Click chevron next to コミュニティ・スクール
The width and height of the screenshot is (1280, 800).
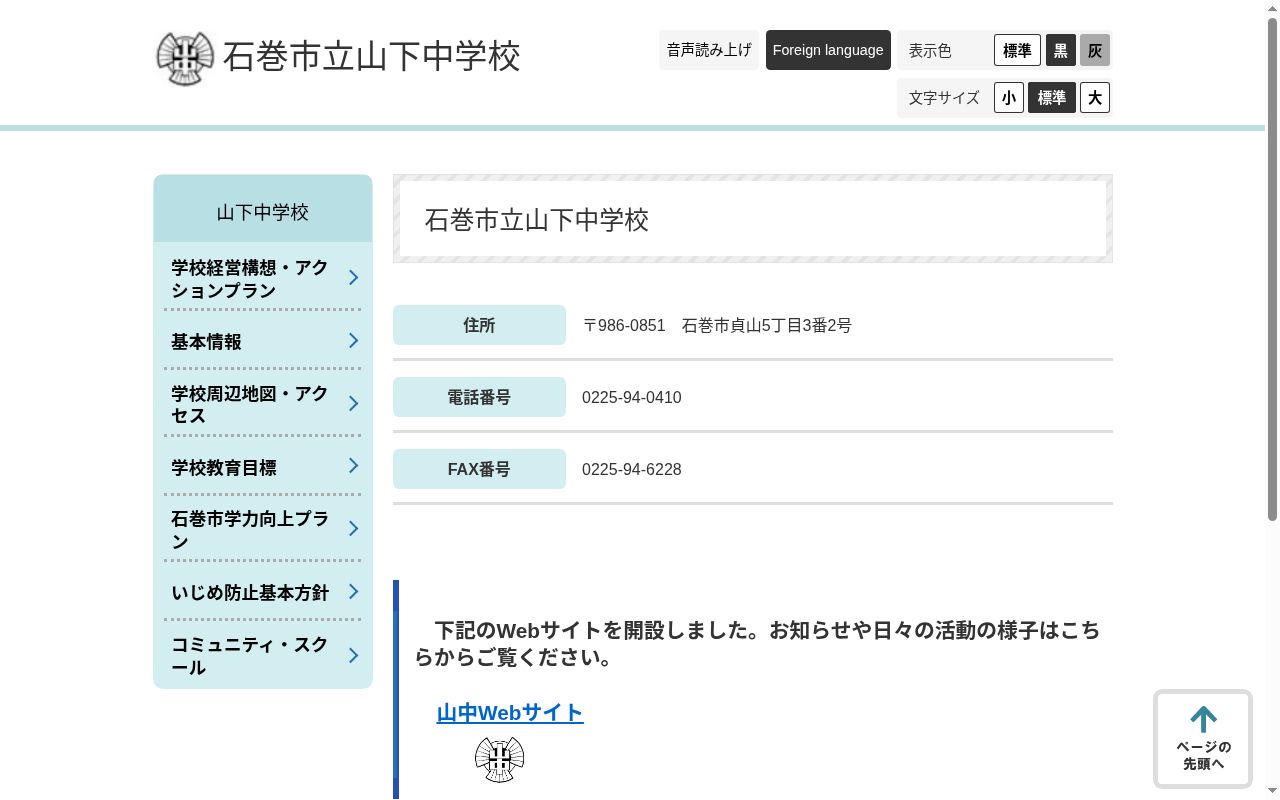point(353,655)
